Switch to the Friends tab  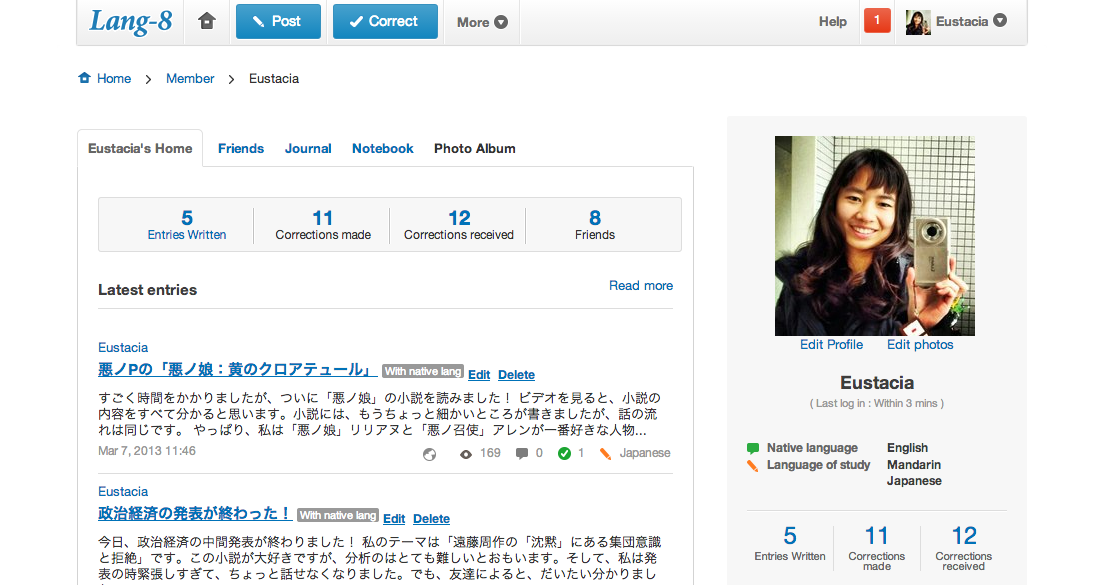click(x=241, y=148)
